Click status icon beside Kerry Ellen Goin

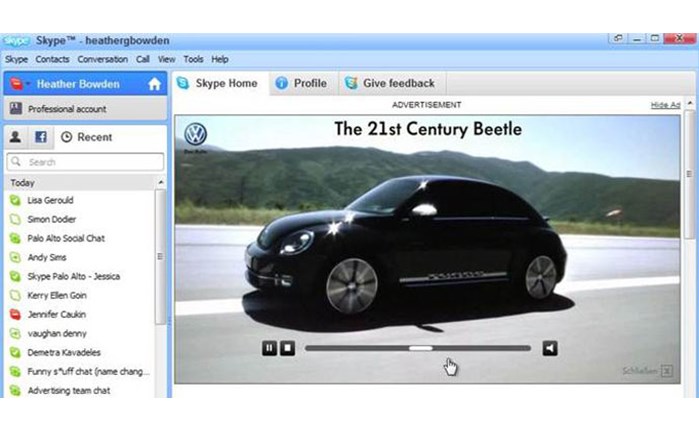coord(15,295)
